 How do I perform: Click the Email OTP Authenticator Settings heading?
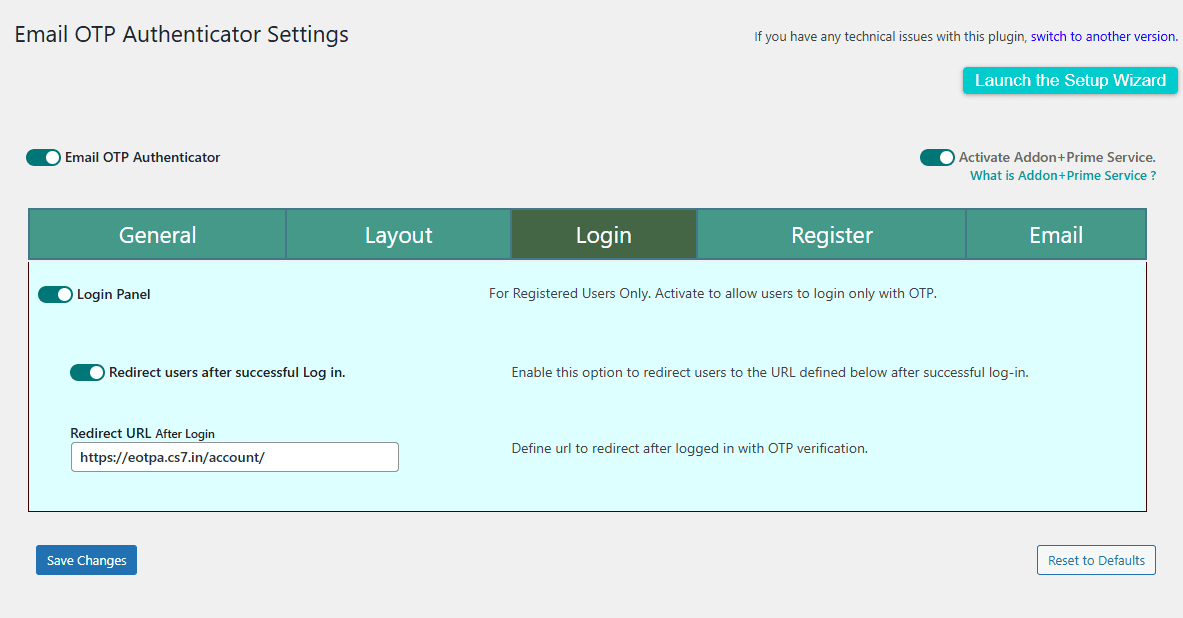click(181, 34)
